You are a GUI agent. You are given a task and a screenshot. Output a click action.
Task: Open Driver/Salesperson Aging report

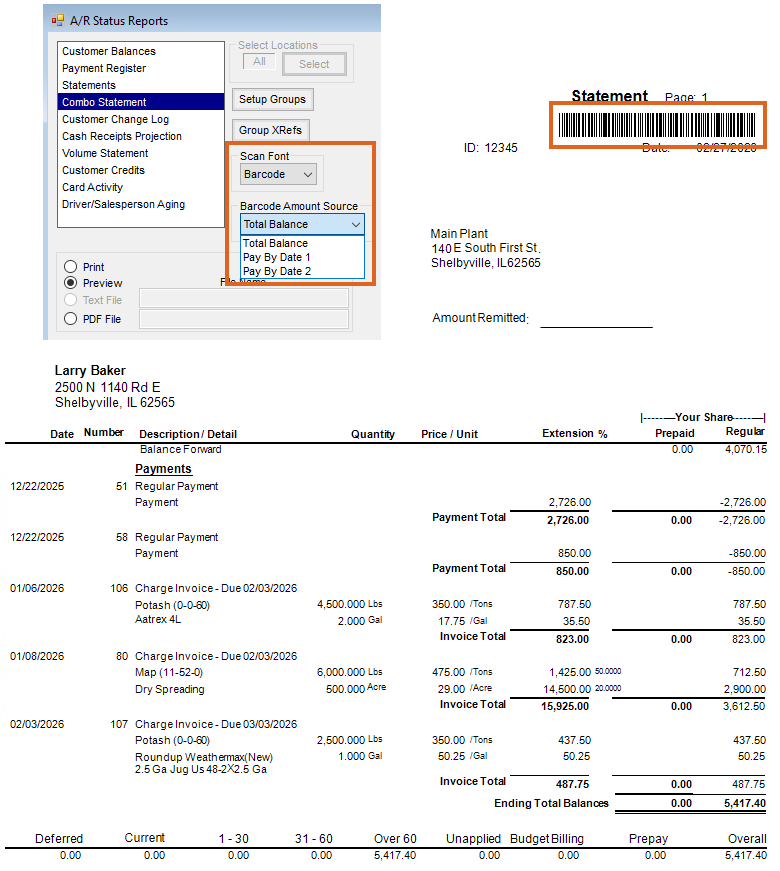(x=123, y=204)
